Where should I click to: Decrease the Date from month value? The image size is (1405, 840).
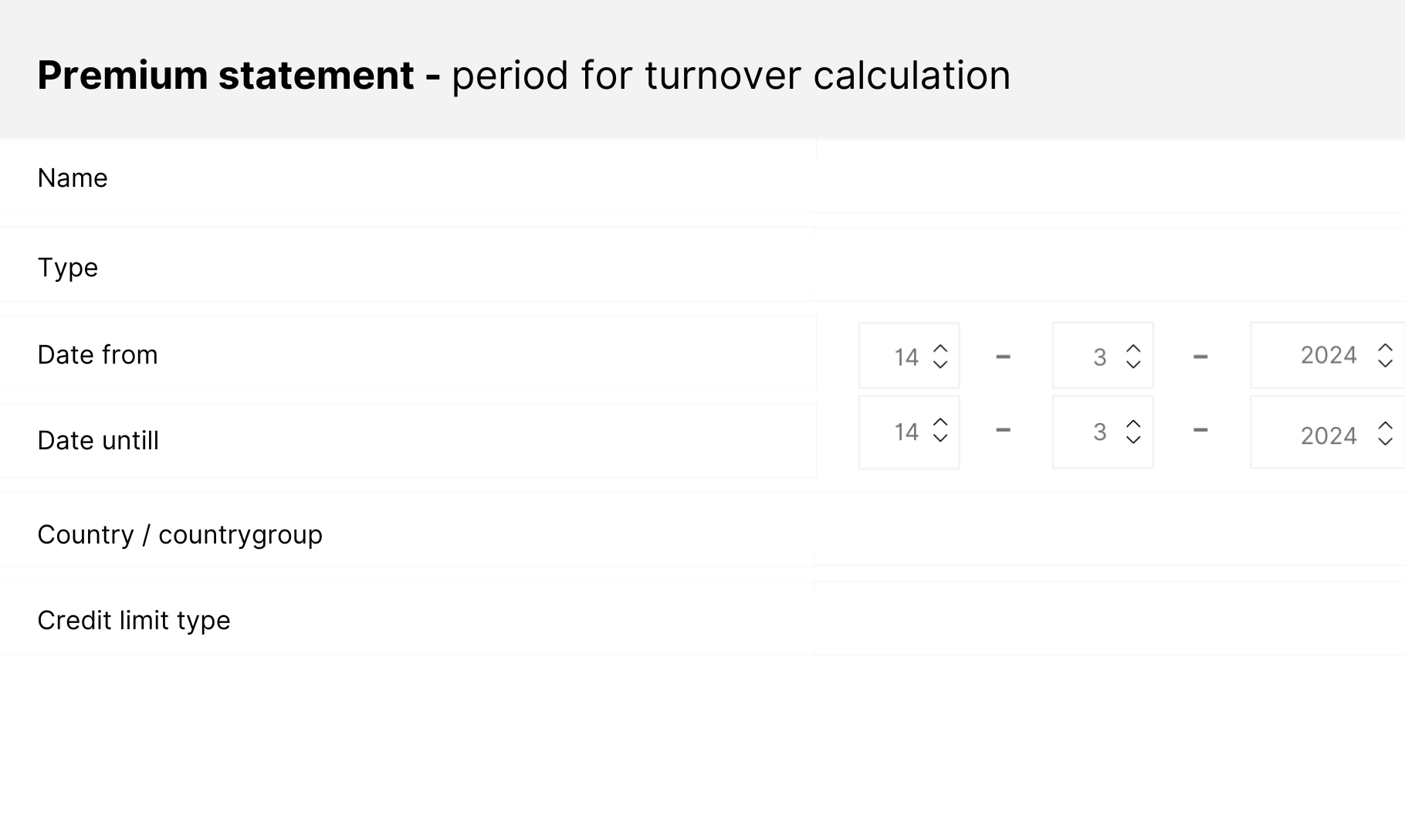1133,364
